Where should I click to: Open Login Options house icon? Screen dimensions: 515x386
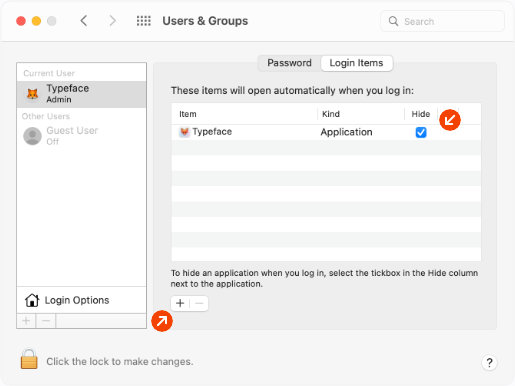(32, 300)
